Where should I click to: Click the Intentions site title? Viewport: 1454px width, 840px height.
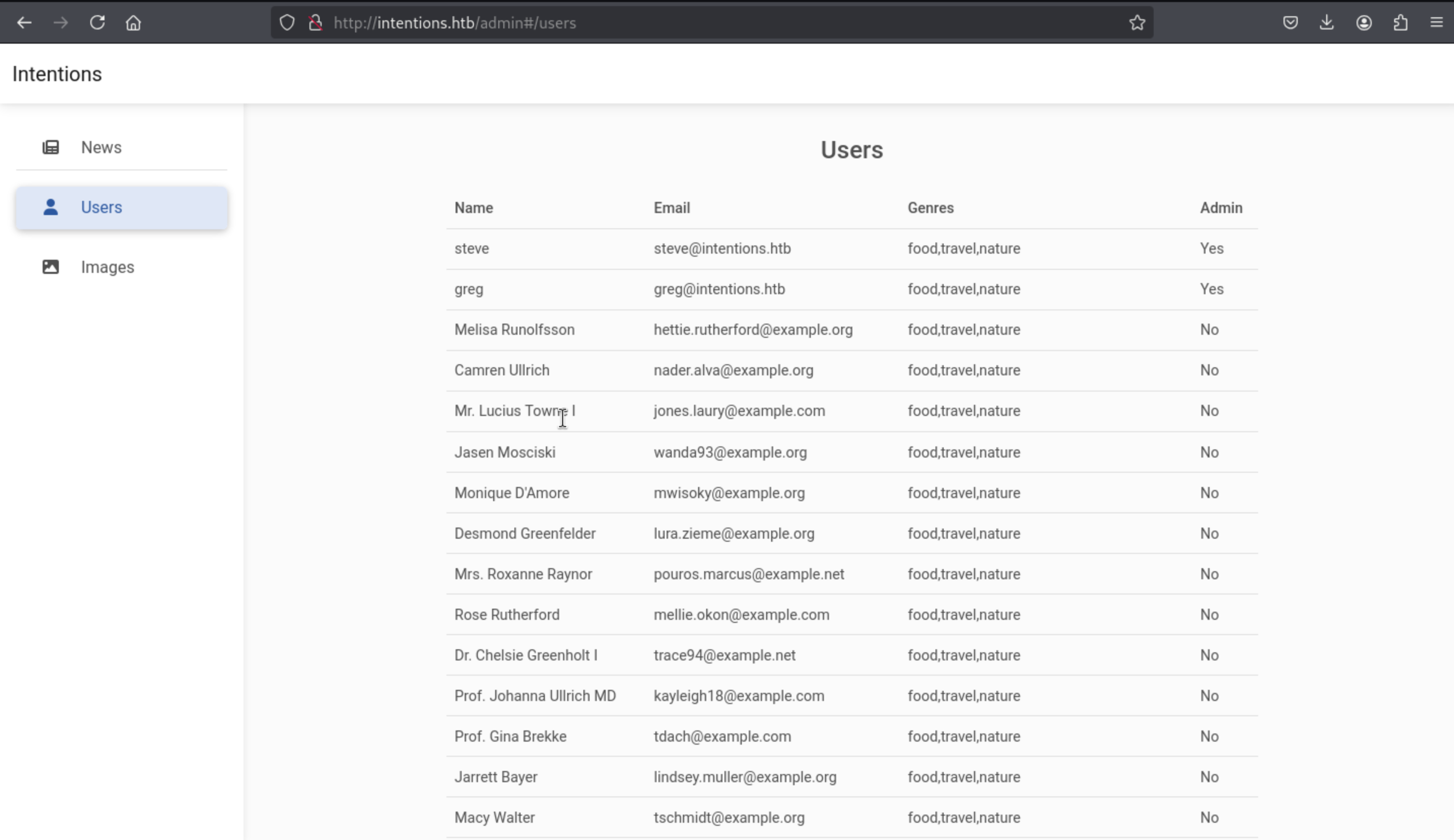click(x=56, y=74)
